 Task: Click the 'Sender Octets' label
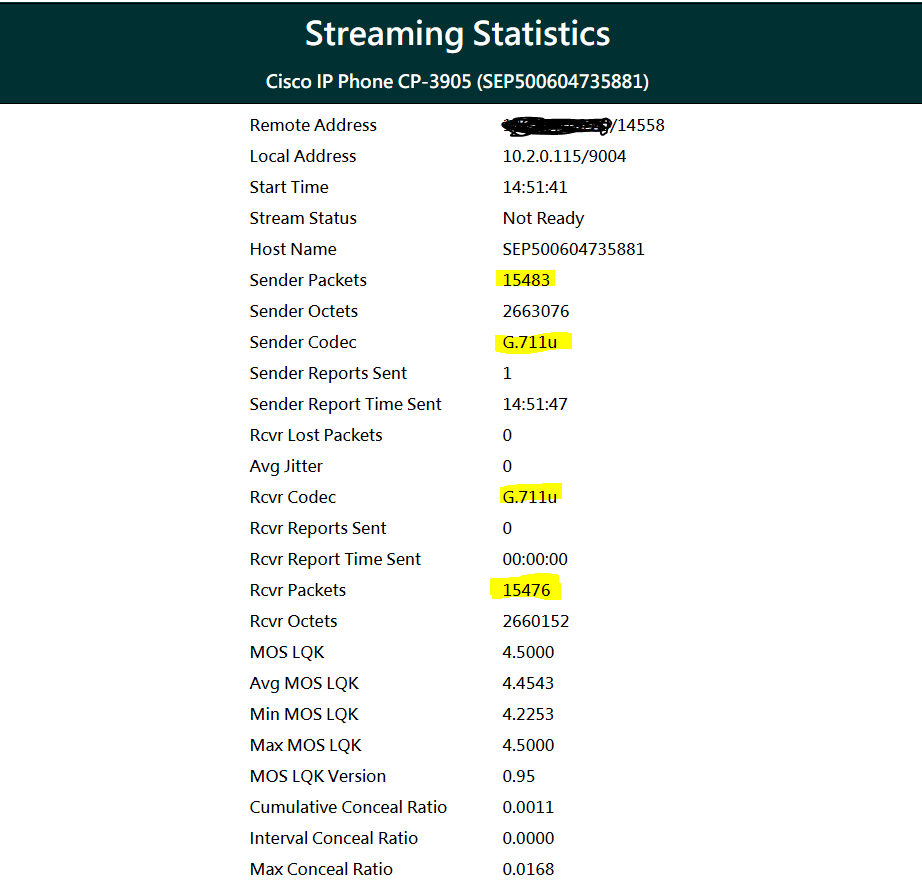tap(303, 312)
